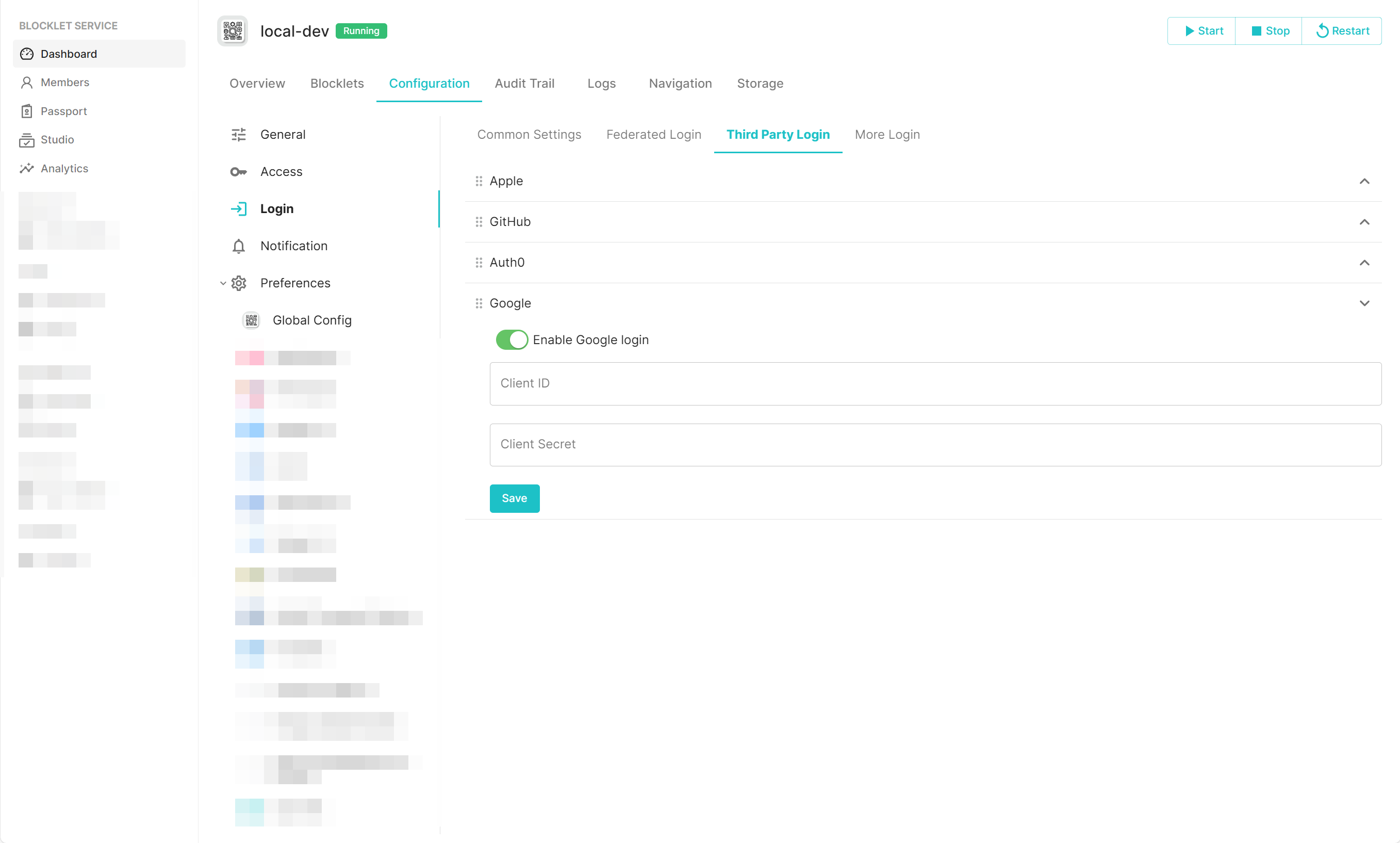Disable the Enable Google login switch
The width and height of the screenshot is (1400, 843).
click(x=512, y=339)
